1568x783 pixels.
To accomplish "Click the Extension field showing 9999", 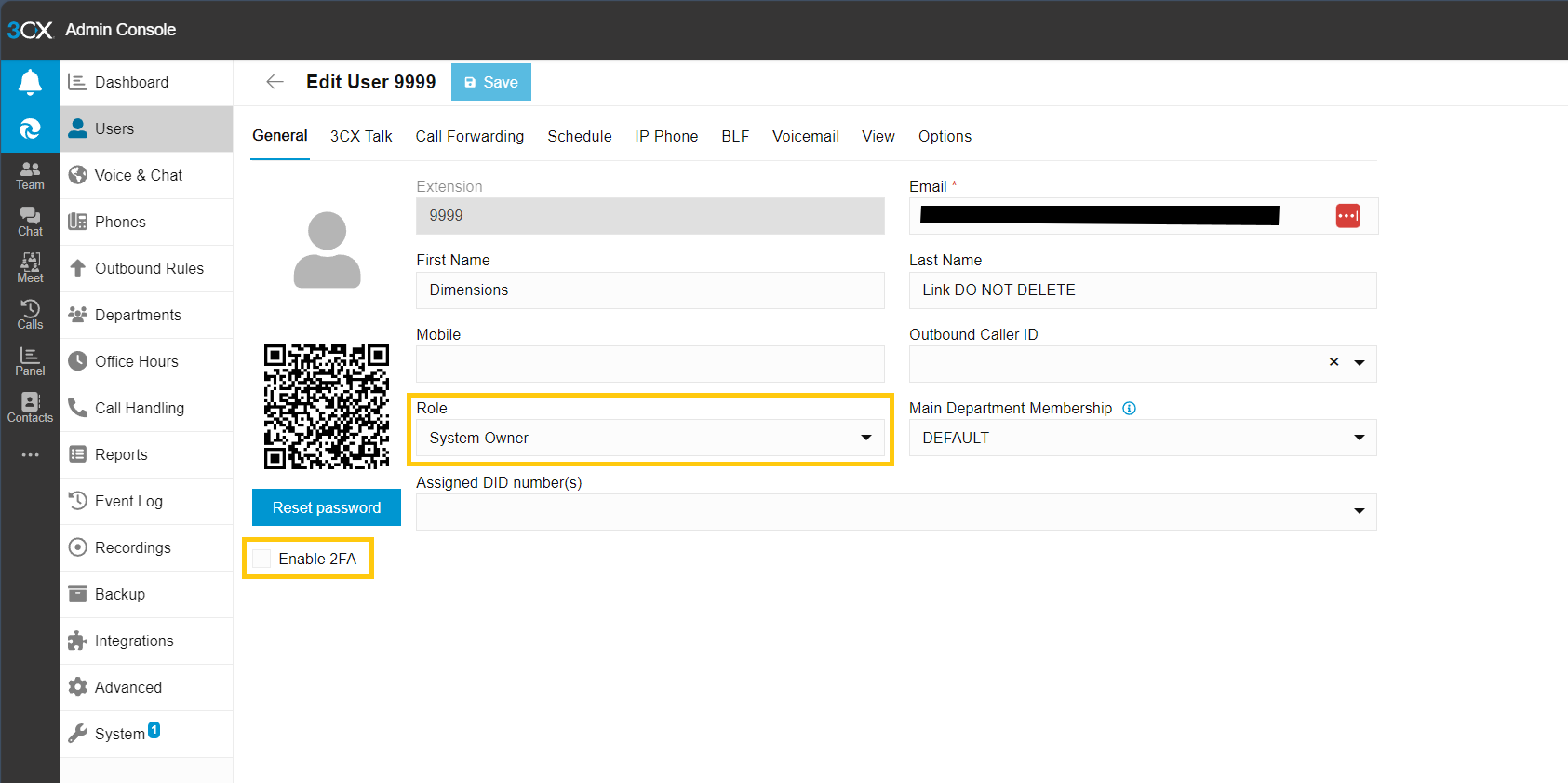I will pyautogui.click(x=650, y=216).
